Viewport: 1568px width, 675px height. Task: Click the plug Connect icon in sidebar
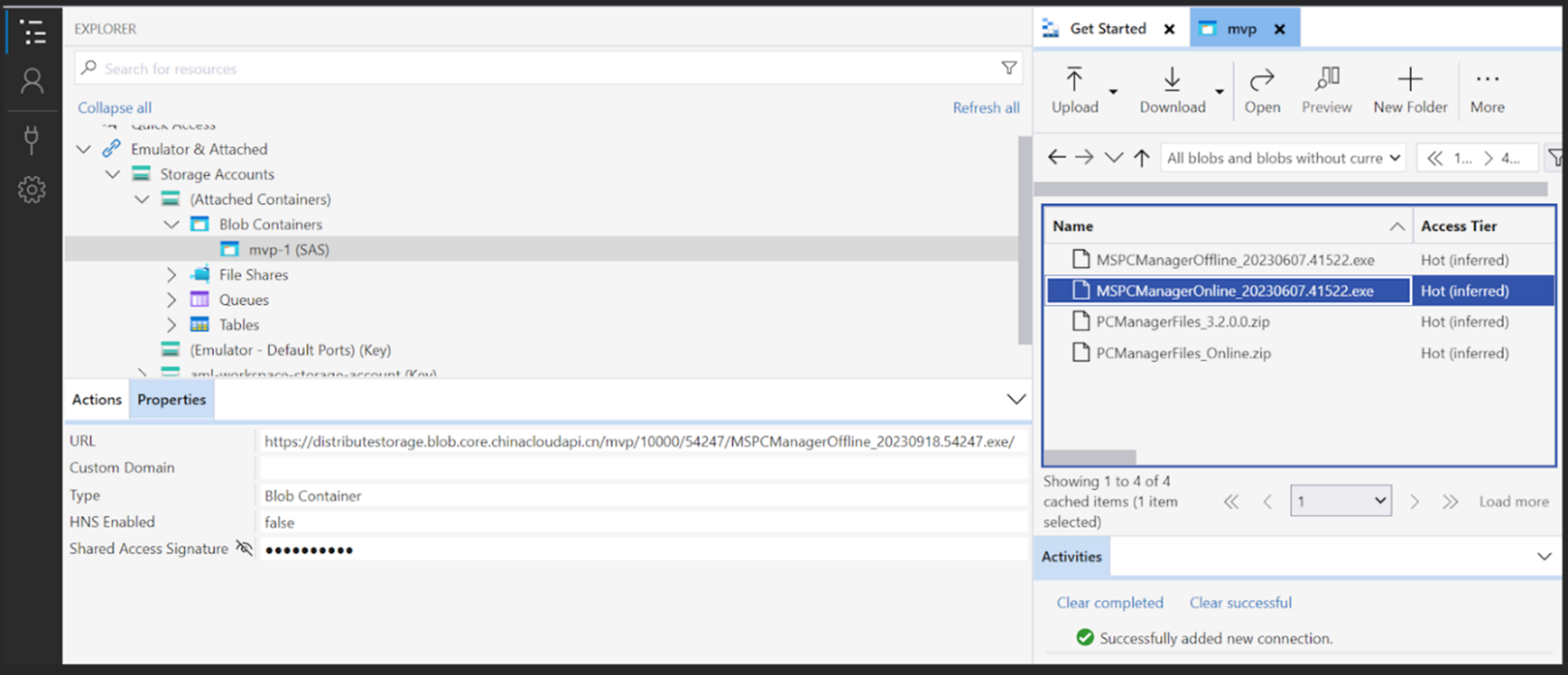point(32,140)
